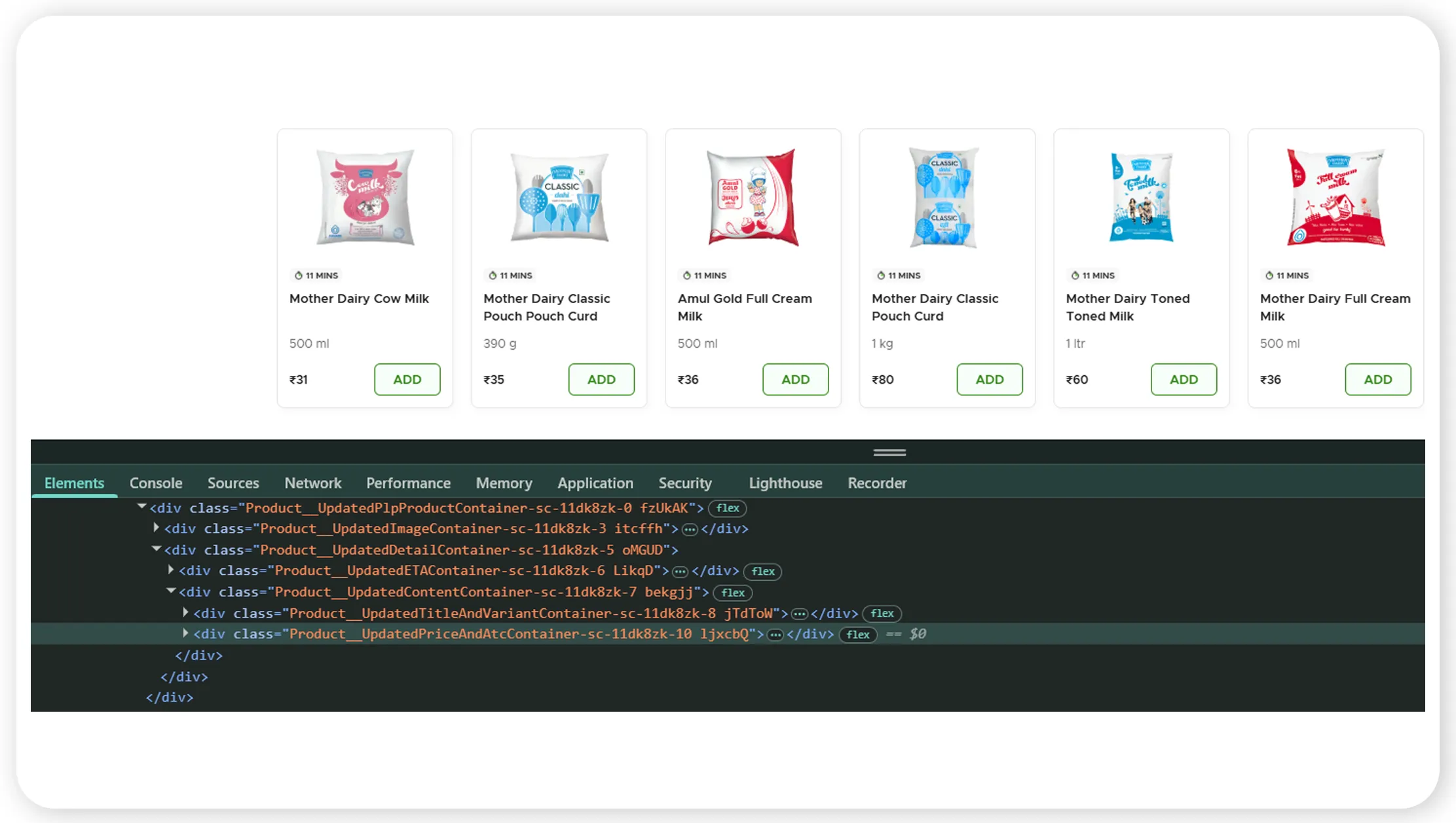
Task: Click ellipsis in UpdatedETAContainer row
Action: click(x=681, y=572)
